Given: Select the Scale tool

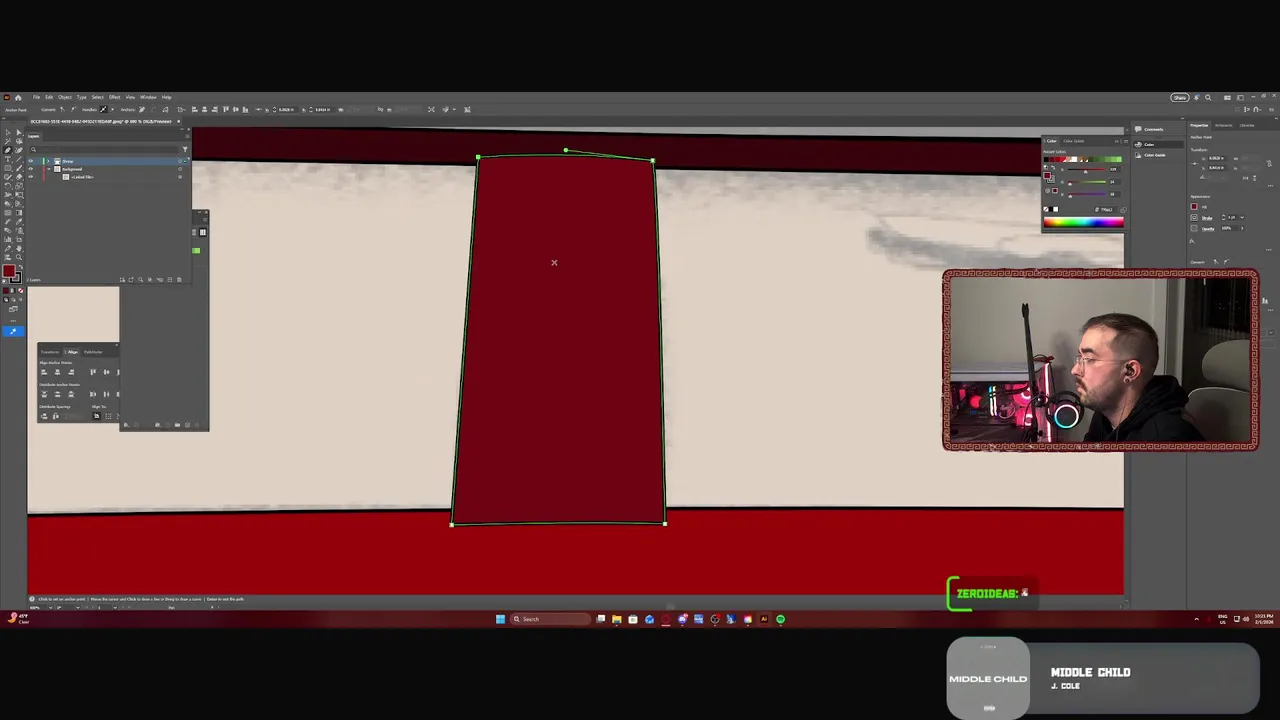Looking at the screenshot, I should pos(19,186).
